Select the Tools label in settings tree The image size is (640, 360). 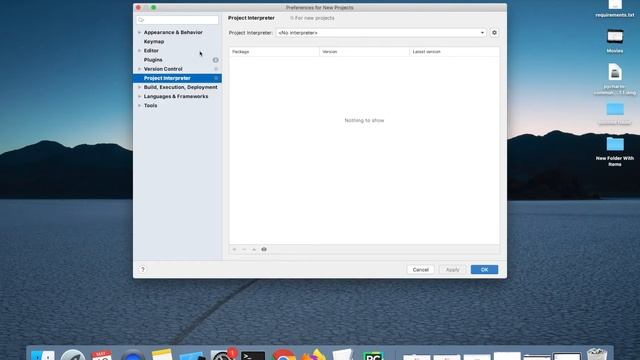coord(150,105)
